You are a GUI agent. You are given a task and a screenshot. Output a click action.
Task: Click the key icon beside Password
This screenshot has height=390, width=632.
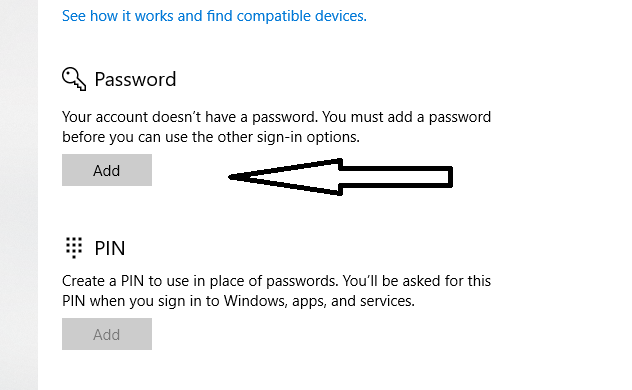point(74,79)
